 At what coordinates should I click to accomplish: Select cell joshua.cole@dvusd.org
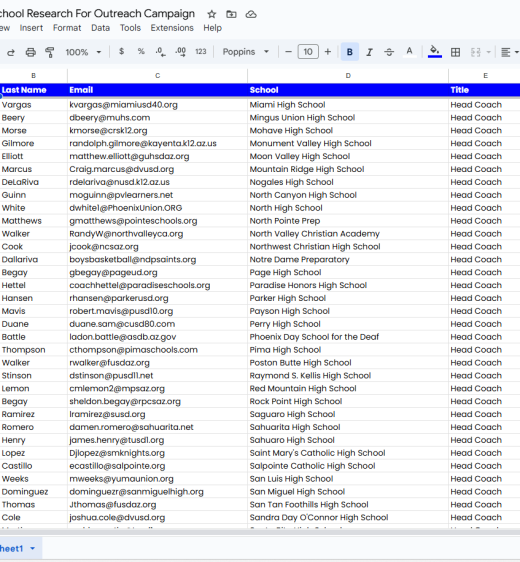coord(157,518)
